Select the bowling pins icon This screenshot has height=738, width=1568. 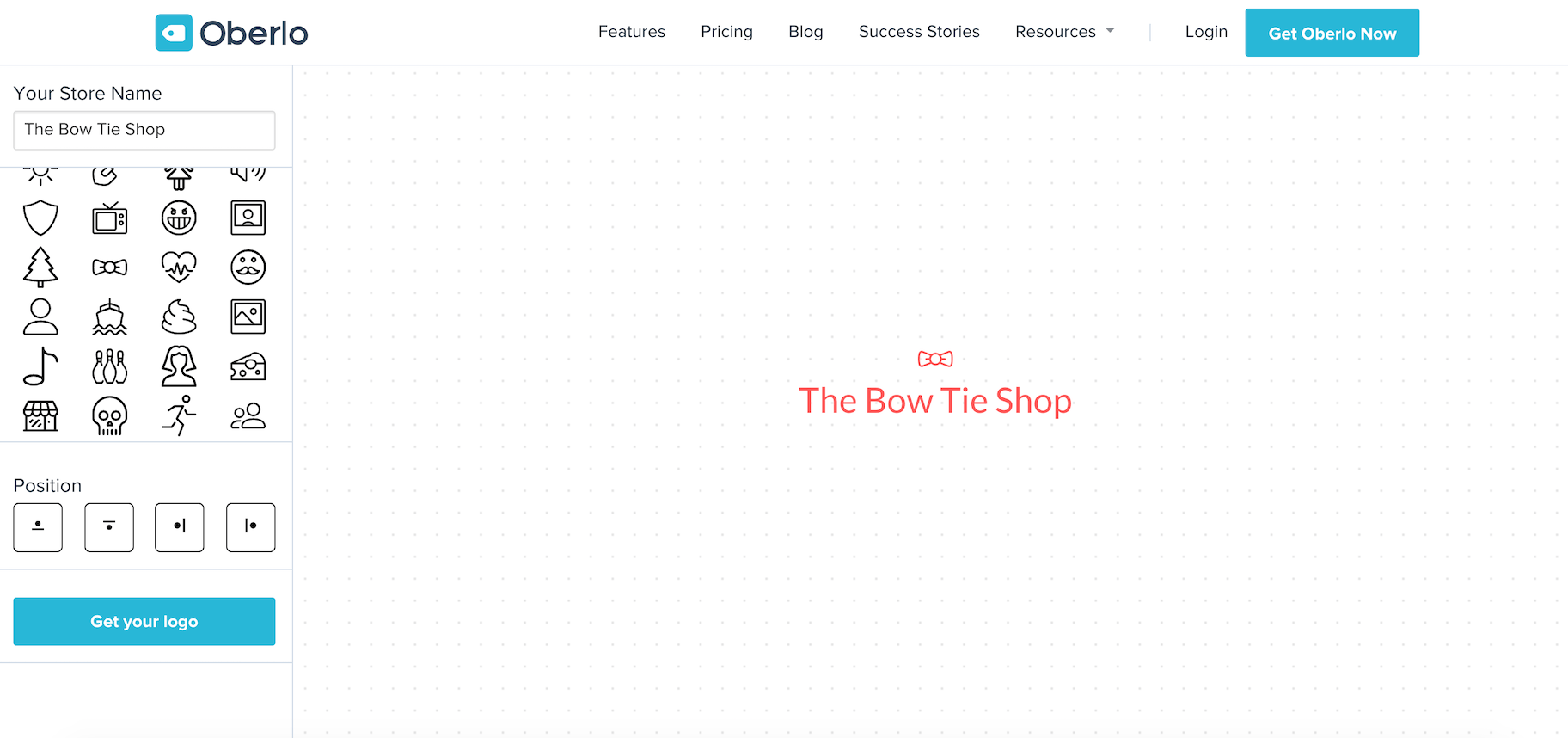(110, 366)
